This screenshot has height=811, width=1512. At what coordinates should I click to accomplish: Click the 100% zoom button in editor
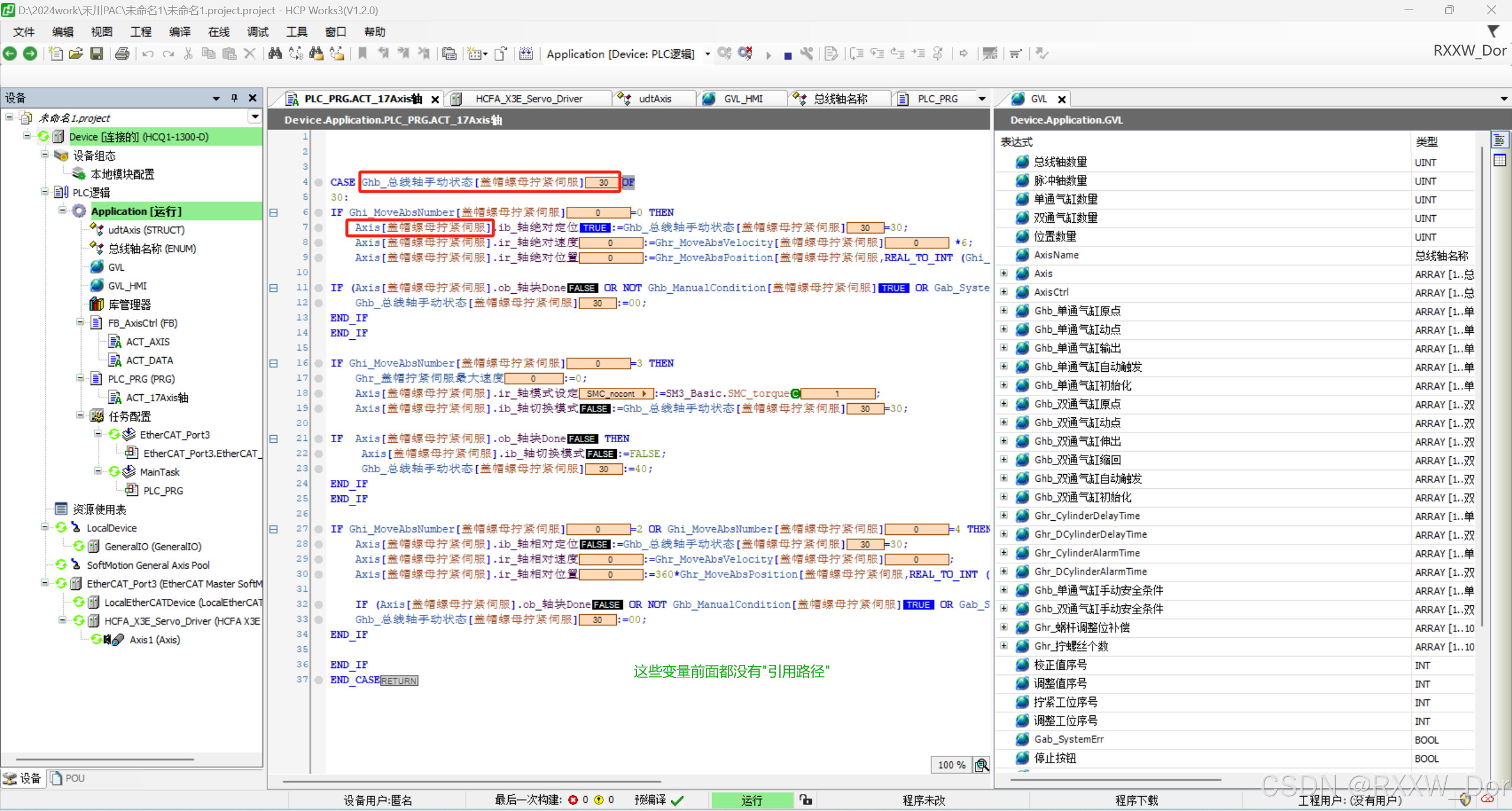[950, 764]
